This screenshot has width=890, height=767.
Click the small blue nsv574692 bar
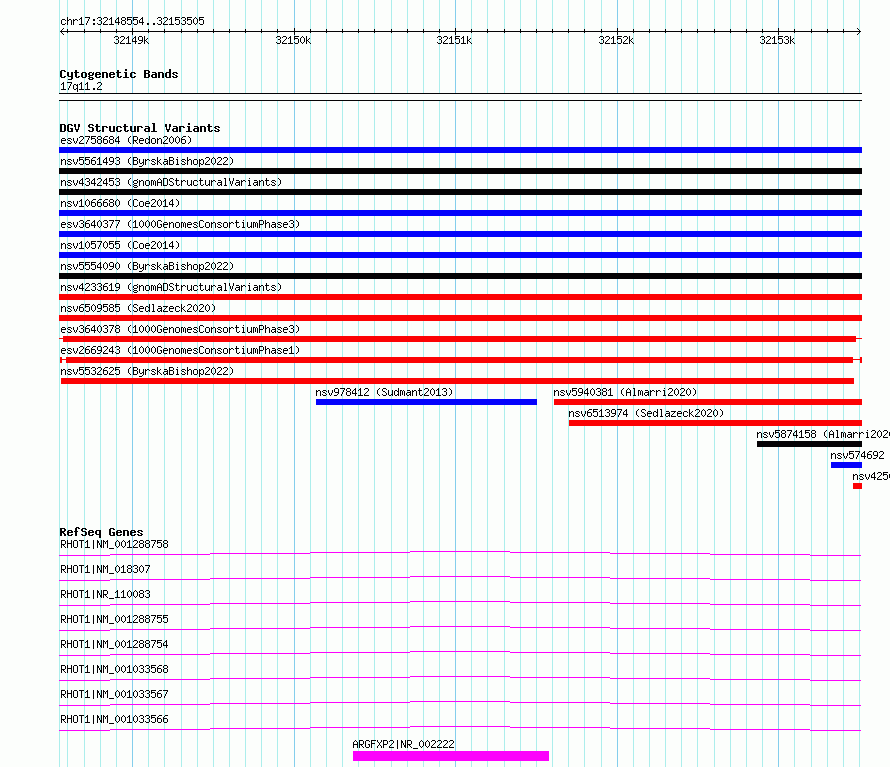pos(846,465)
